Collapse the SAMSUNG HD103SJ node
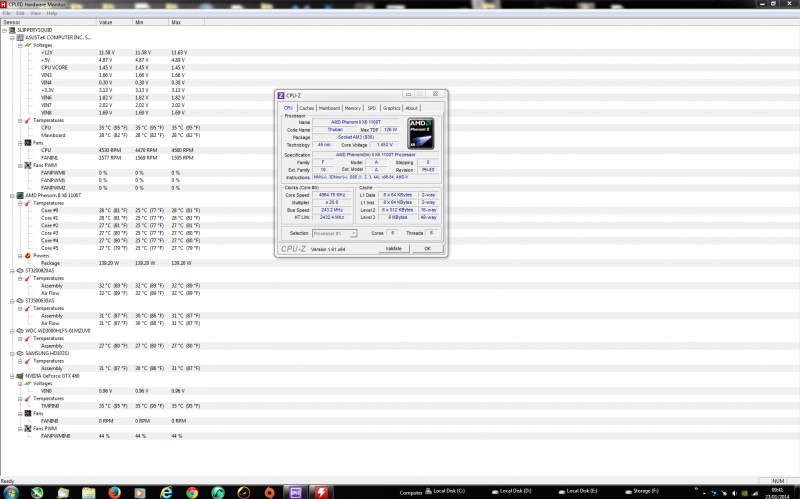Screen dimensions: 800x499 pos(12,353)
